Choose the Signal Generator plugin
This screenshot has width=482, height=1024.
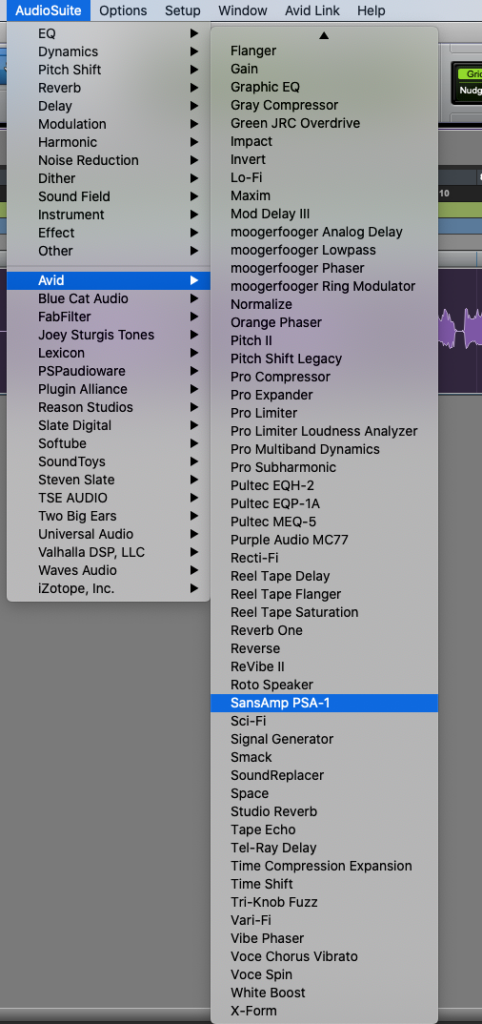click(x=324, y=739)
